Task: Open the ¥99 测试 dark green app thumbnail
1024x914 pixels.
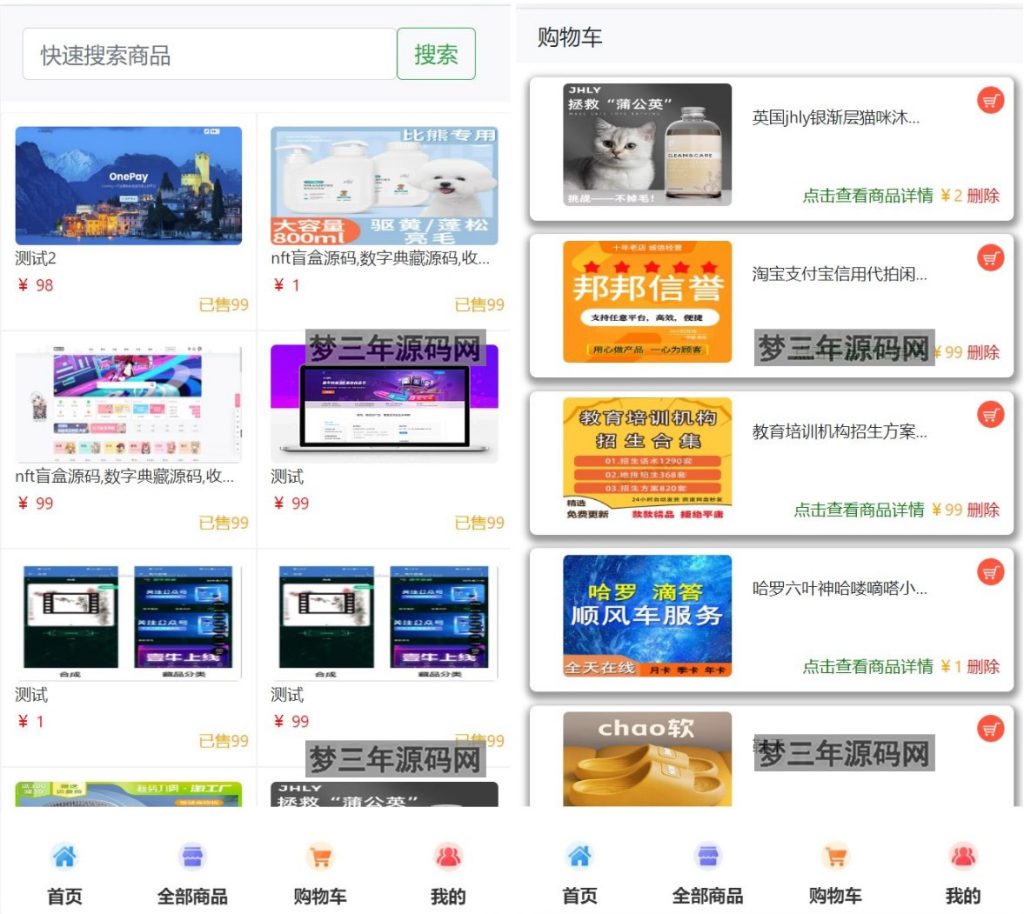Action: coord(385,622)
